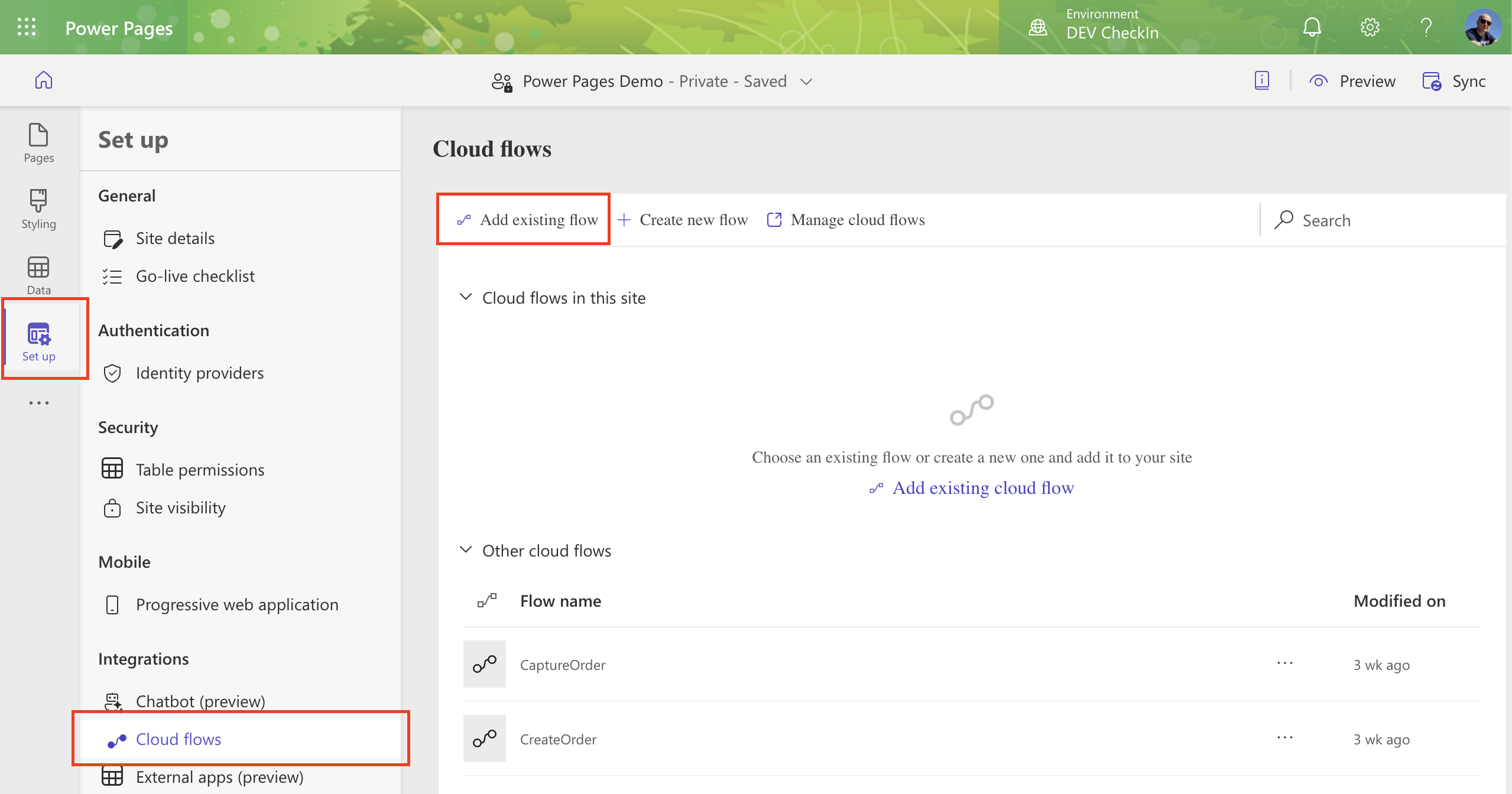Open the app launcher waffle menu
This screenshot has height=794, width=1512.
26,27
